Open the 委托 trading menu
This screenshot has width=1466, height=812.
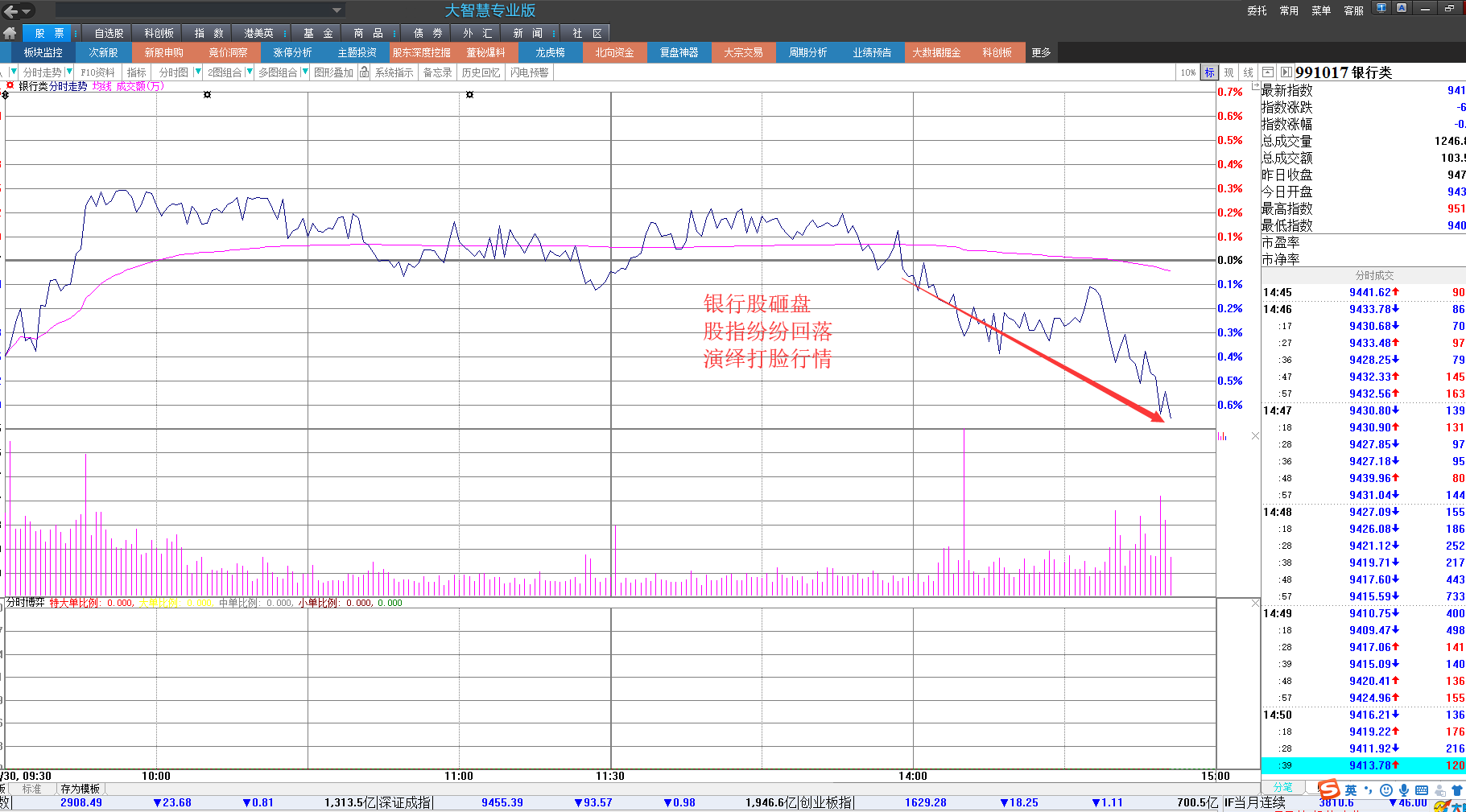1257,10
